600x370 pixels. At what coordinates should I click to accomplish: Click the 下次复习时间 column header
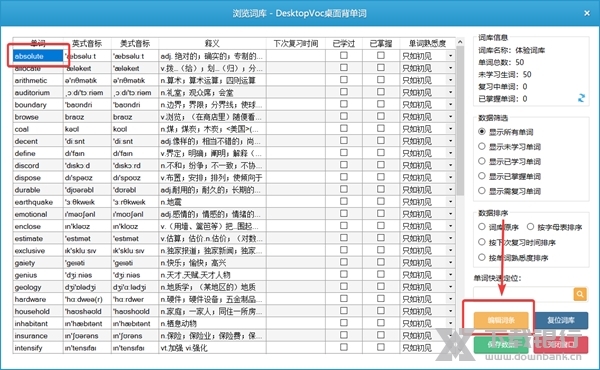point(296,43)
